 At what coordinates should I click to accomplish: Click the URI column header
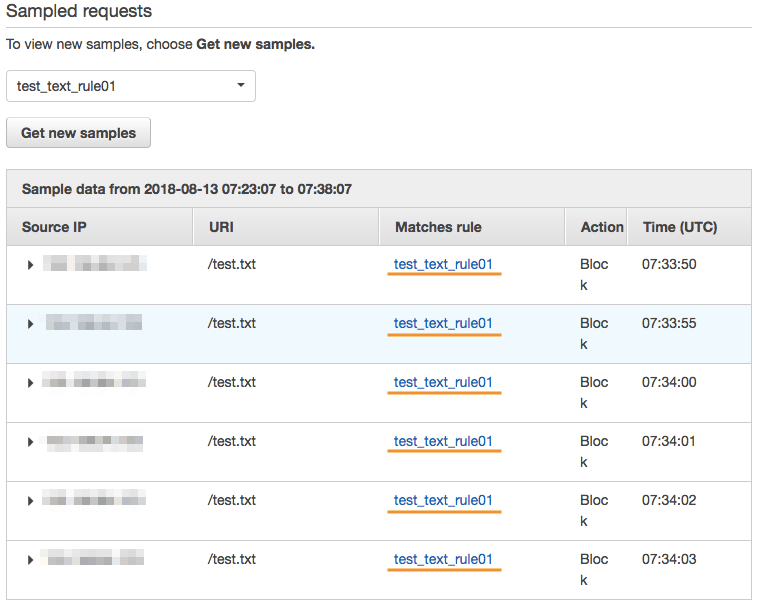point(221,227)
